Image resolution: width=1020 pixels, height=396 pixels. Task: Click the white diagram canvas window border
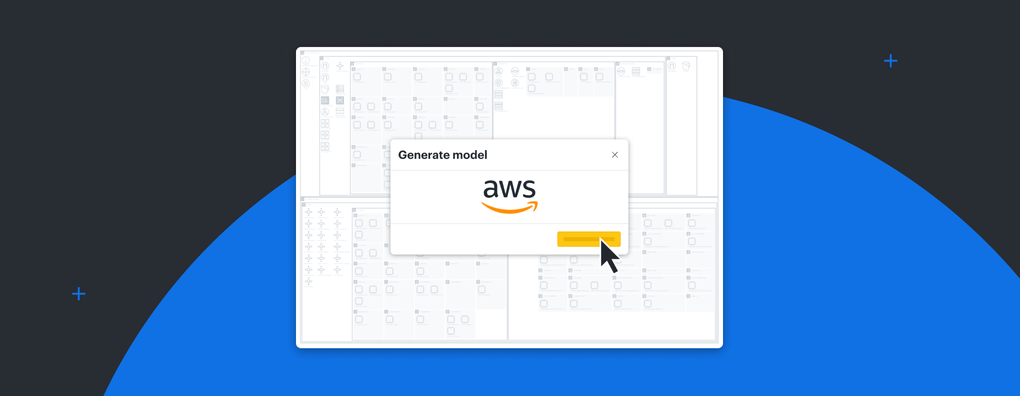509,48
